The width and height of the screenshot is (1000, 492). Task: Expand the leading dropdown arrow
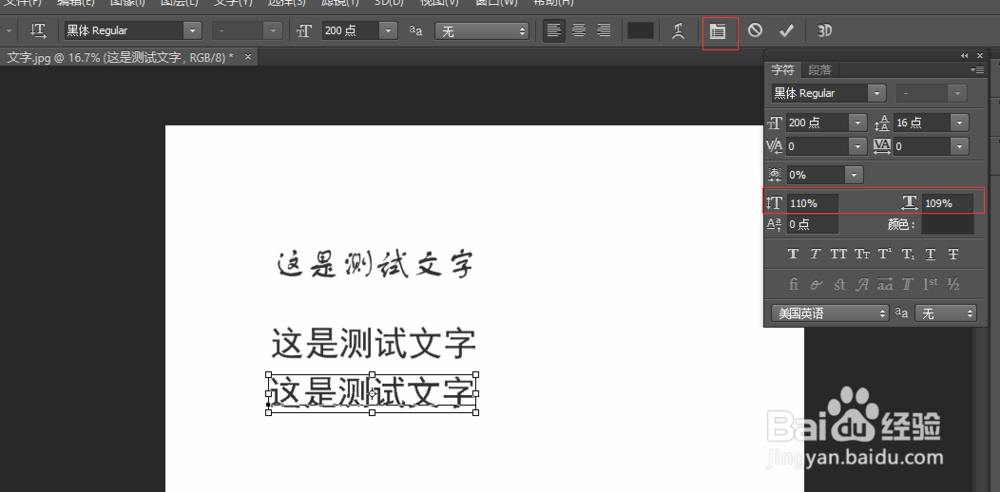pyautogui.click(x=960, y=123)
